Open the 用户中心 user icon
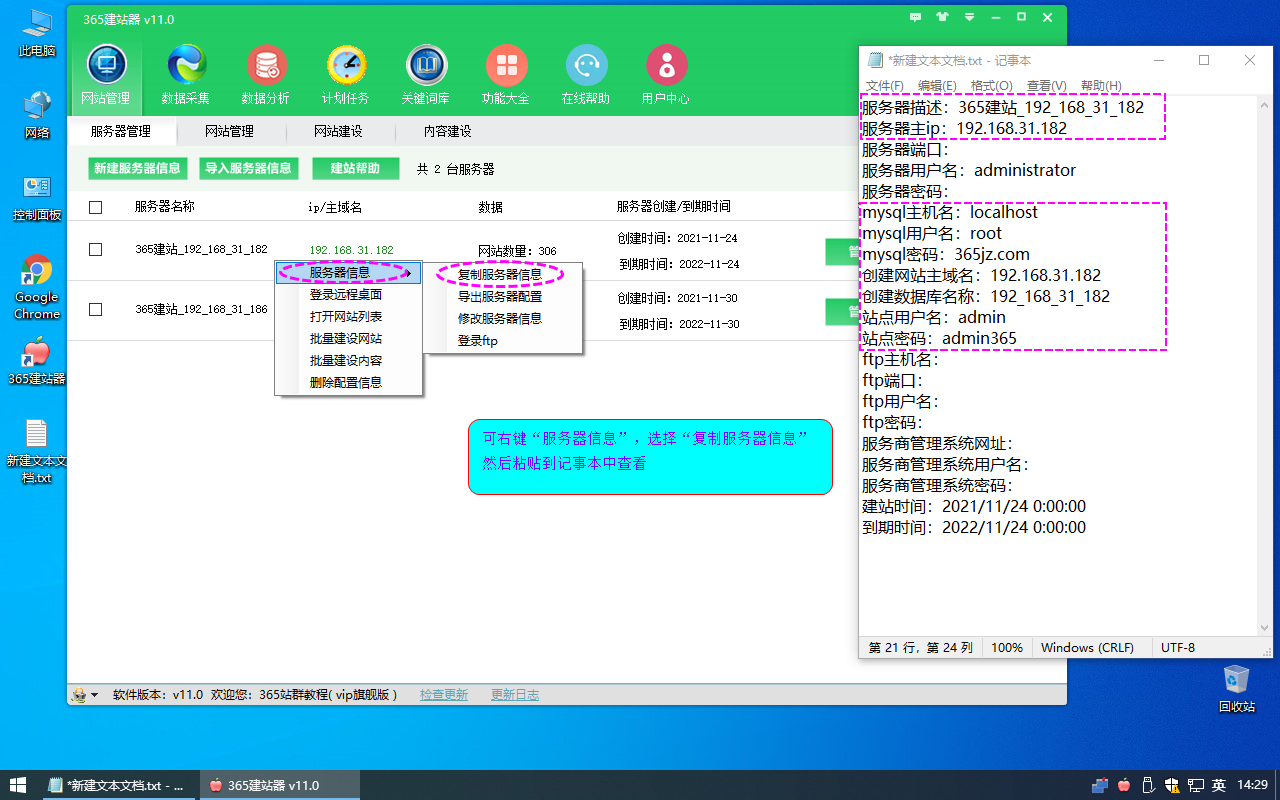Viewport: 1280px width, 800px height. click(x=666, y=76)
